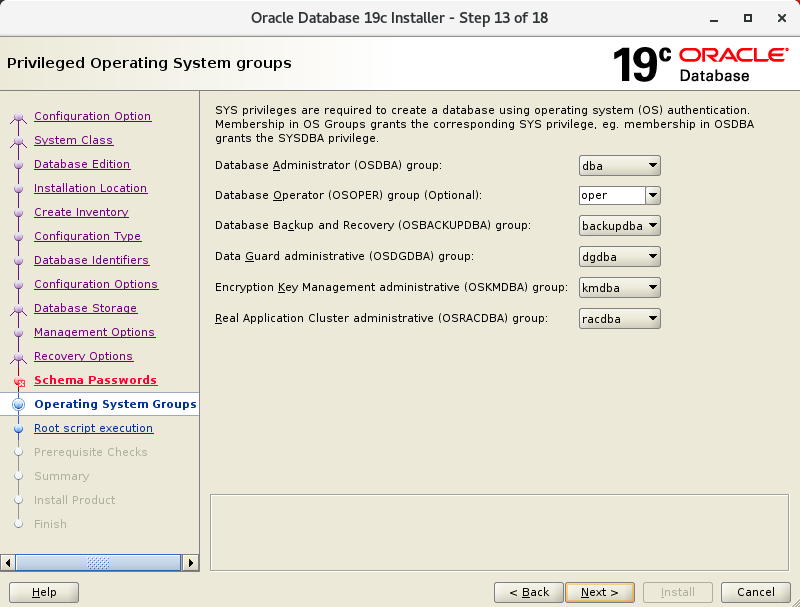
Task: Open the Configuration Options step
Action: (x=96, y=284)
